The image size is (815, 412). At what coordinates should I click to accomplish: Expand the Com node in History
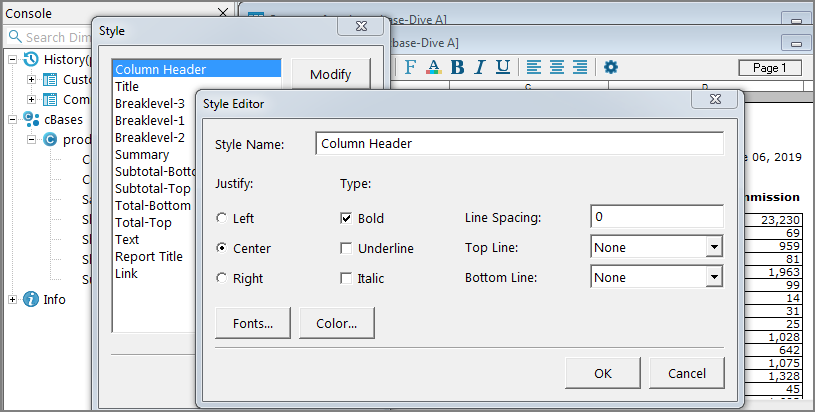tap(32, 99)
